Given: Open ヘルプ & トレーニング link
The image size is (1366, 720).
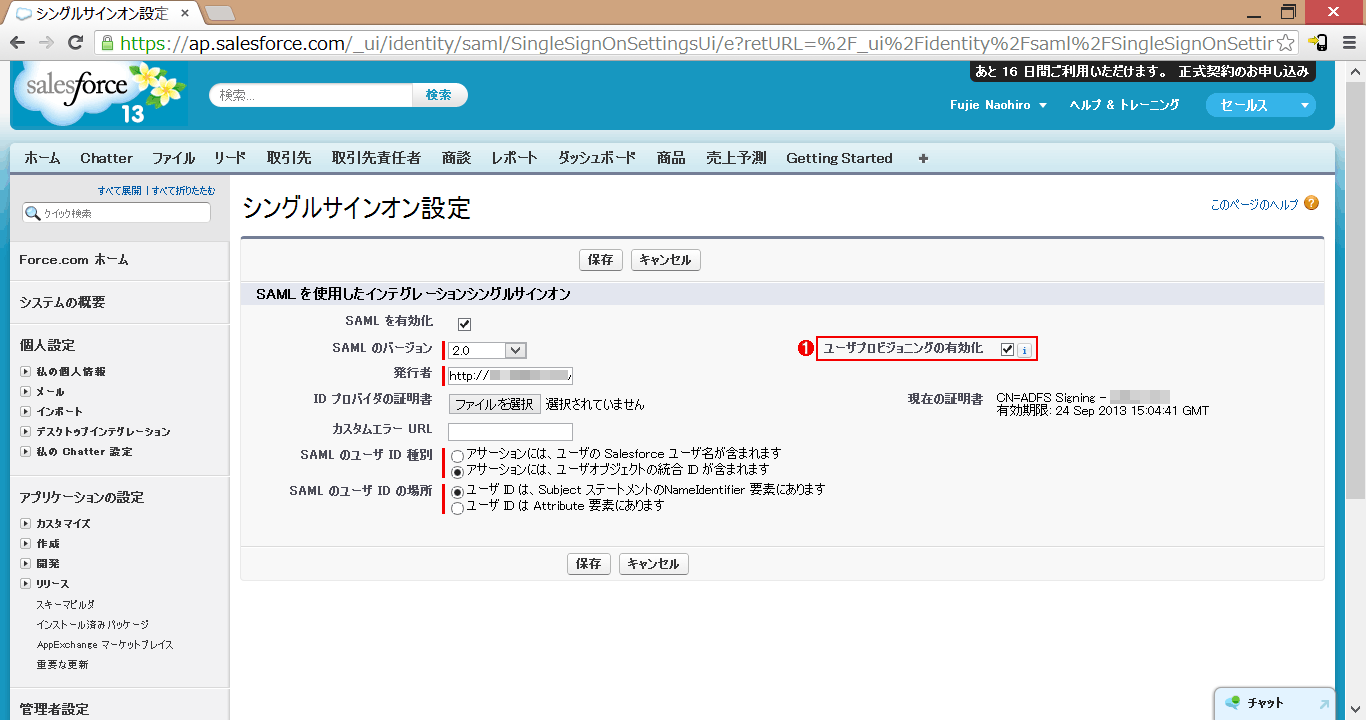Looking at the screenshot, I should 1124,105.
